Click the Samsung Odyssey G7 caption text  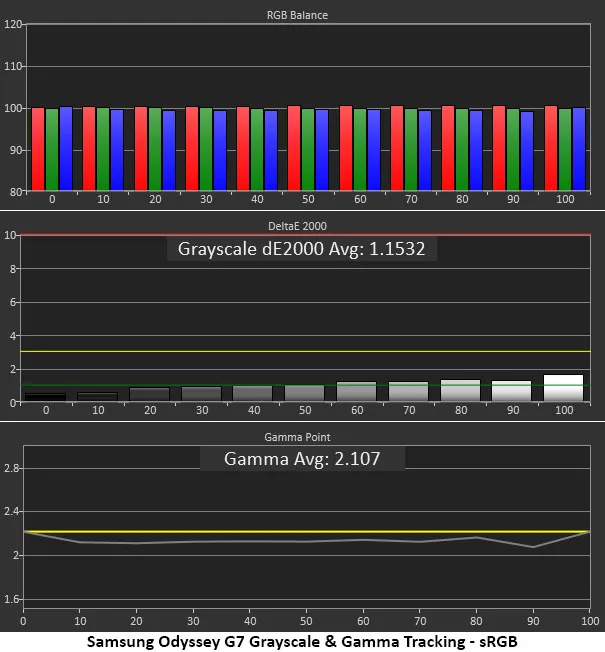pyautogui.click(x=302, y=640)
